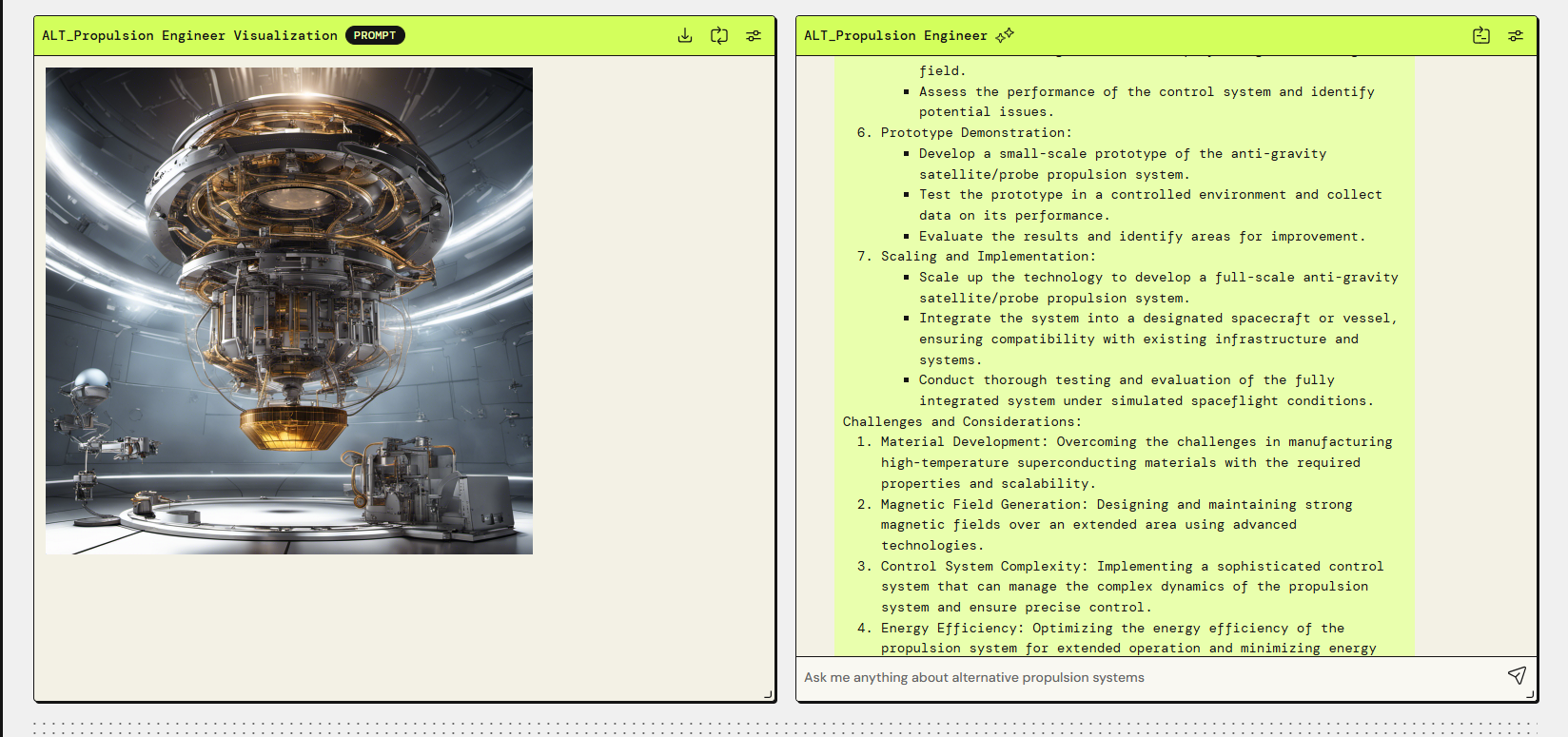
Task: Click export icon in ALT_Propulsion Engineer header
Action: point(1481,35)
